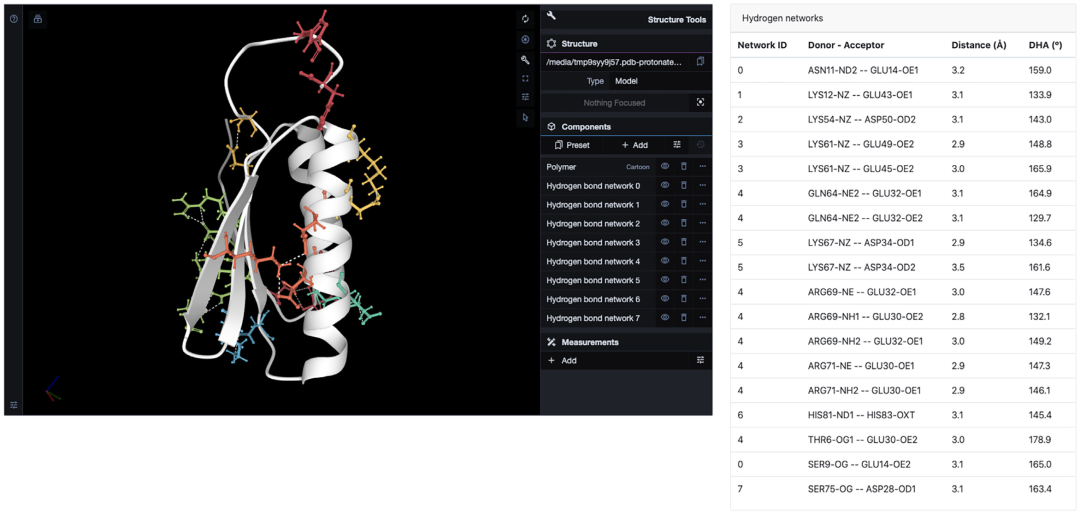Toggle selection mode cursor icon

pyautogui.click(x=526, y=117)
